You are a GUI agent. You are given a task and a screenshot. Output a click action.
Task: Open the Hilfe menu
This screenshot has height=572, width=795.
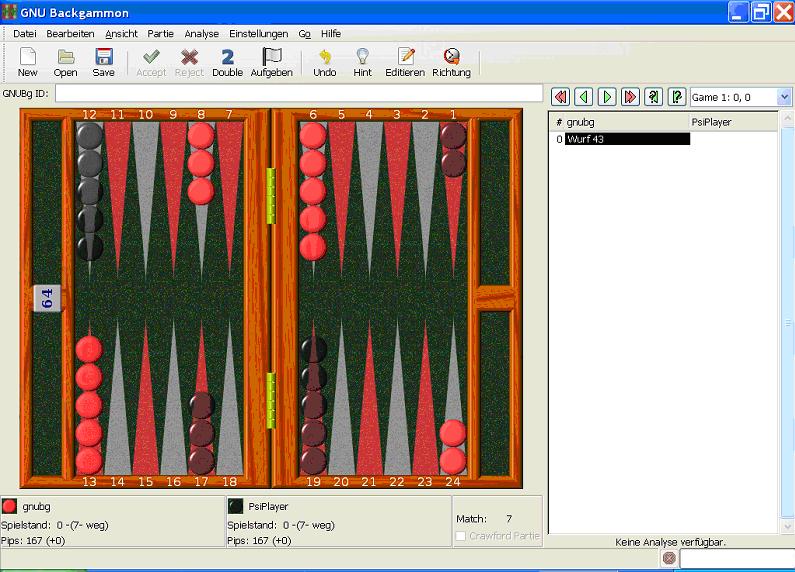331,34
